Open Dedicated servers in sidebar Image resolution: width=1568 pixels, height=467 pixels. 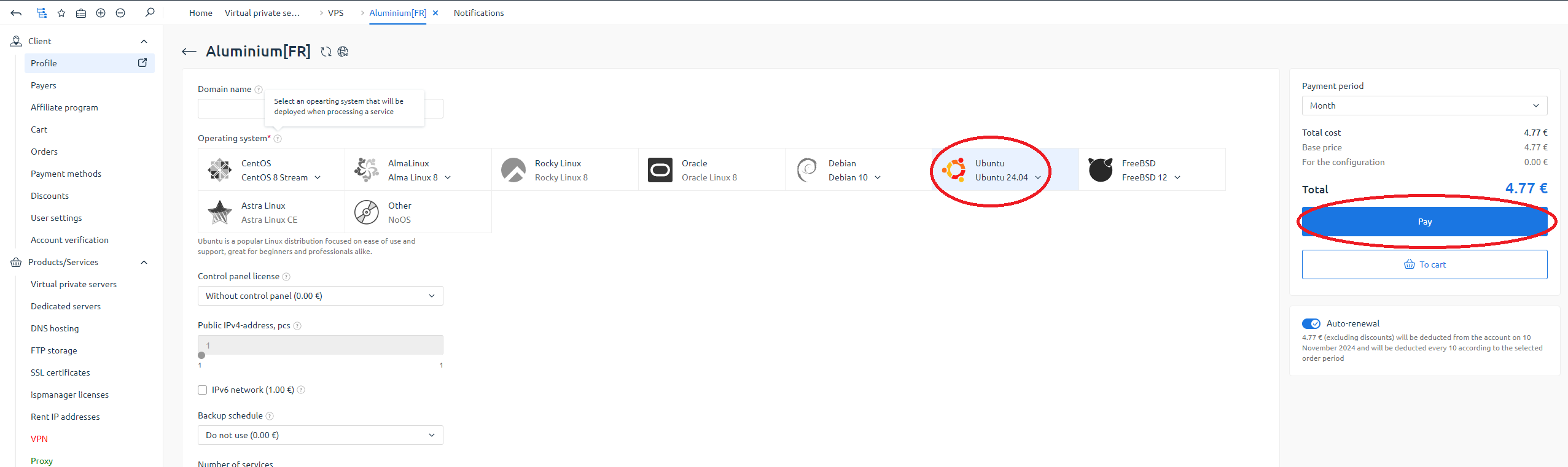pyautogui.click(x=66, y=306)
